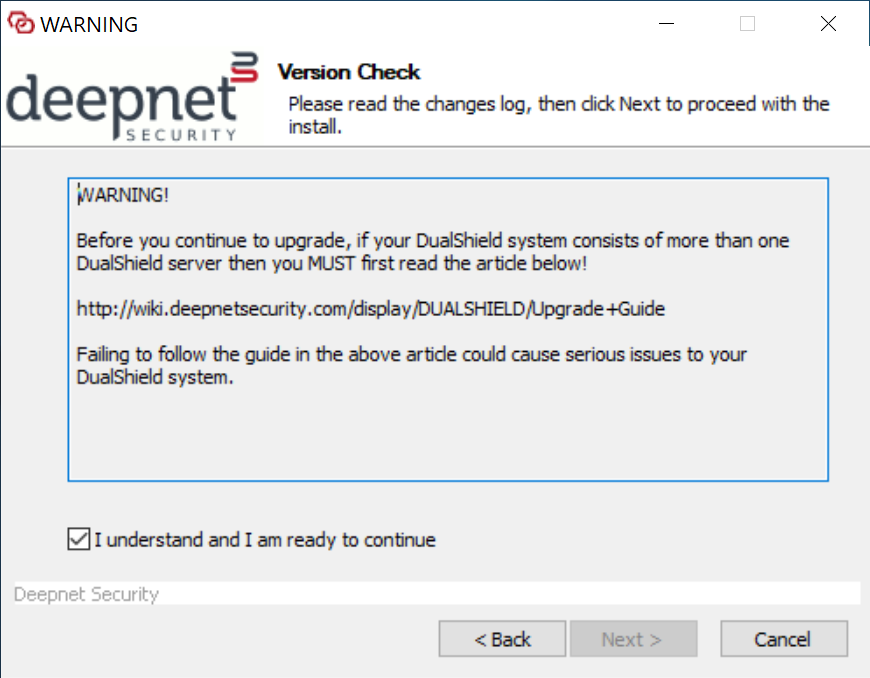Go back with the Back button

[x=502, y=639]
